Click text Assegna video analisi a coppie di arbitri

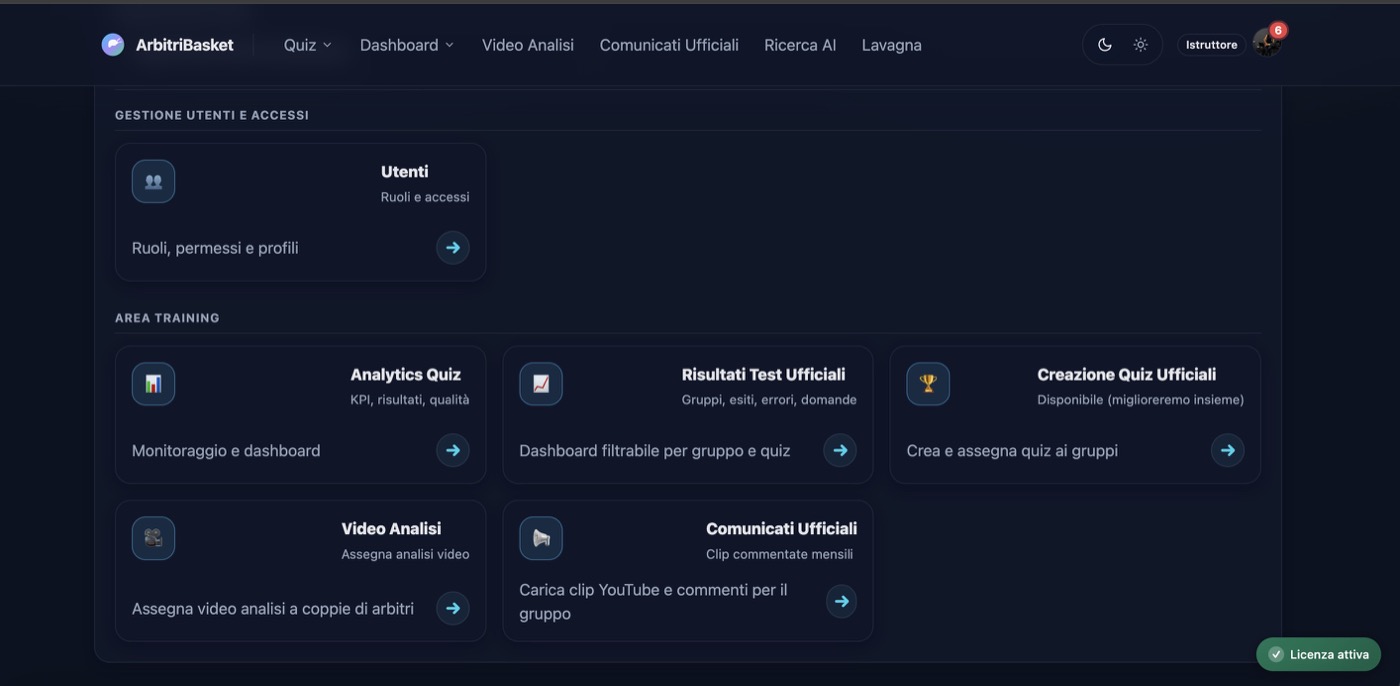(x=273, y=608)
